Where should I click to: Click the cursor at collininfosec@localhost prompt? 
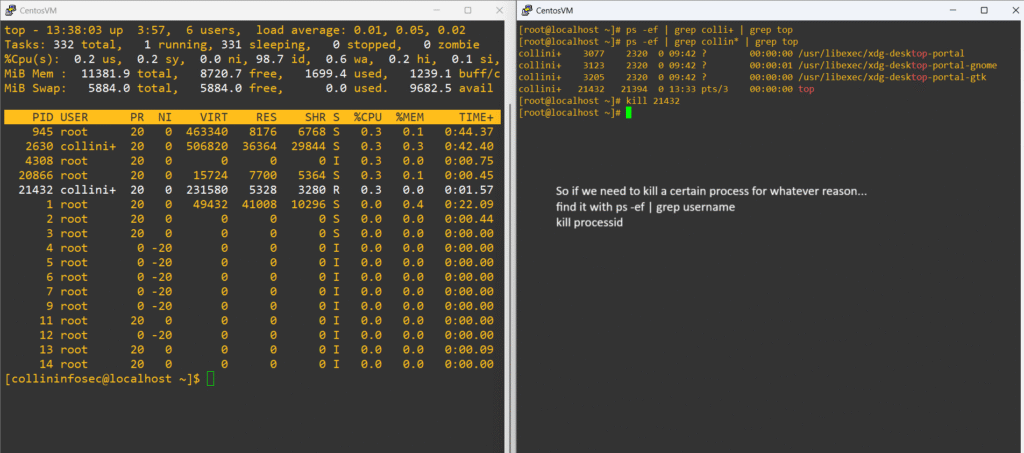tap(211, 379)
